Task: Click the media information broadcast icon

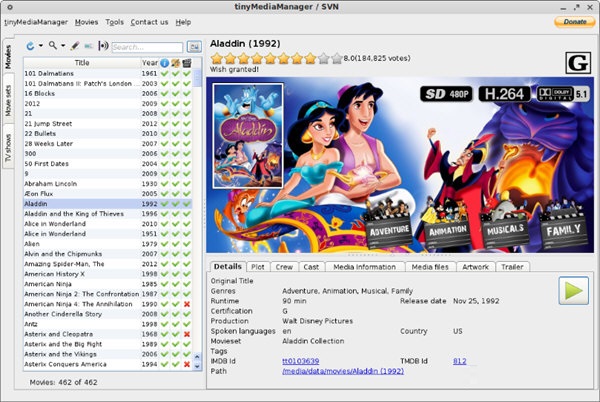Action: [103, 46]
